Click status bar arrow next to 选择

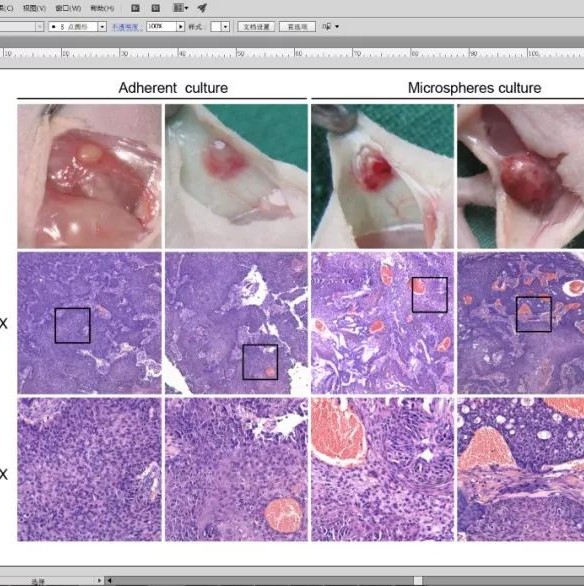point(99,580)
